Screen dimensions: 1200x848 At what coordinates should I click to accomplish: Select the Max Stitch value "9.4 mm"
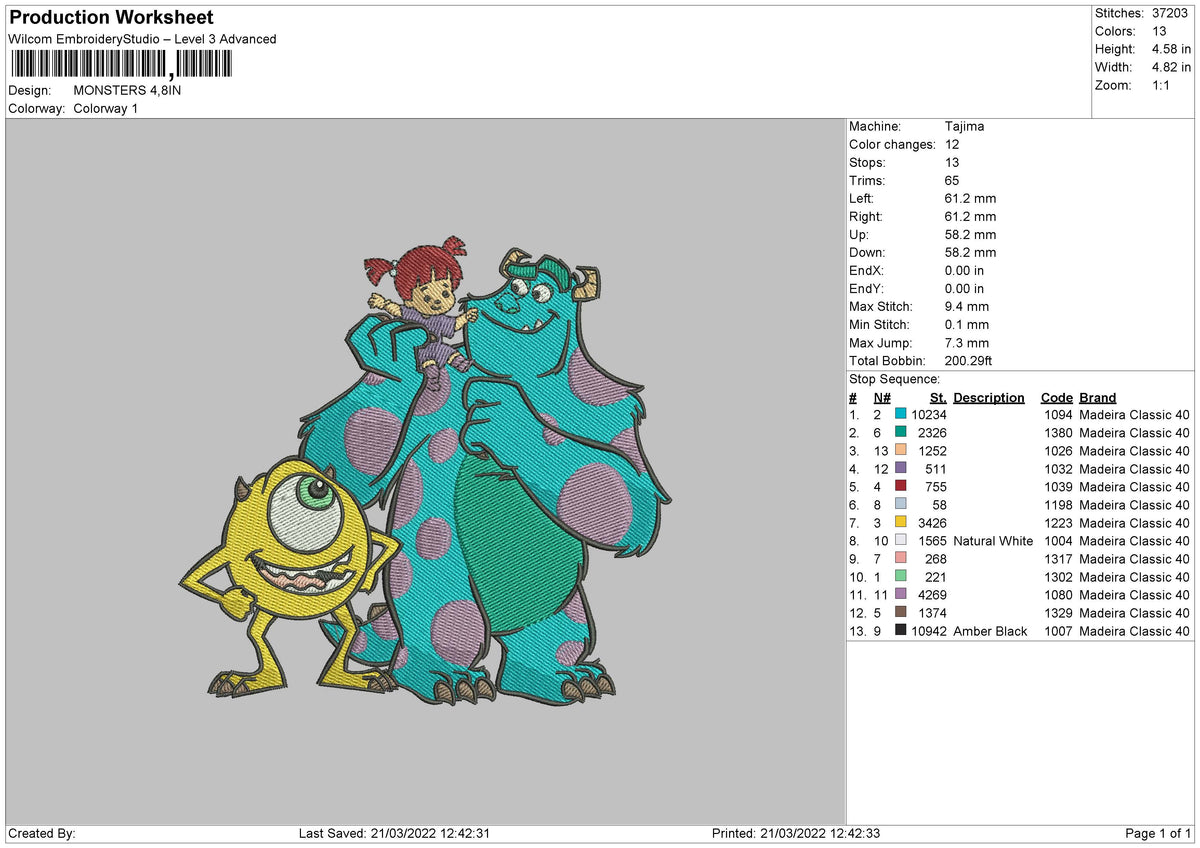pyautogui.click(x=967, y=306)
